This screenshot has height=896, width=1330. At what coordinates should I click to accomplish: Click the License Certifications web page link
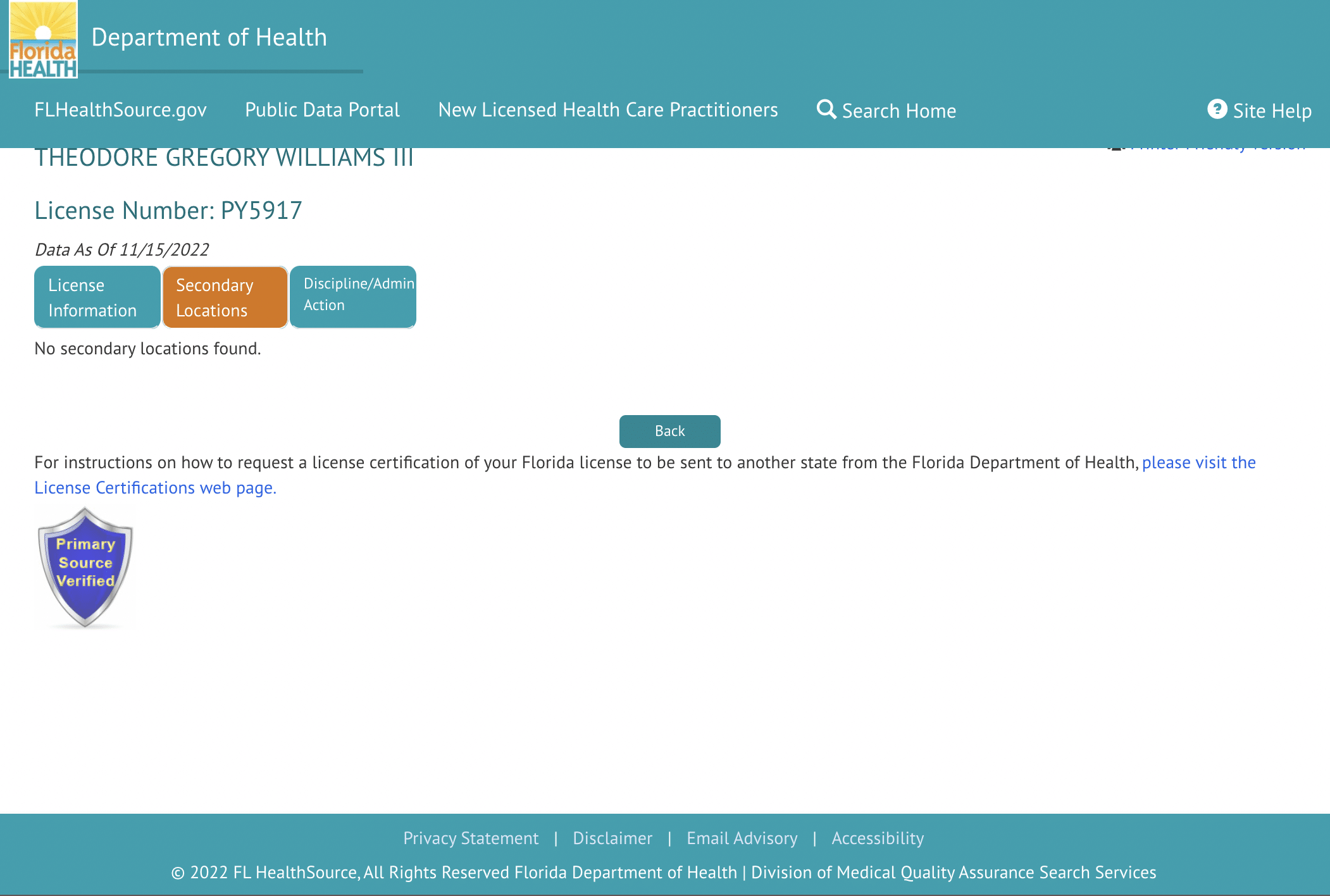(155, 487)
